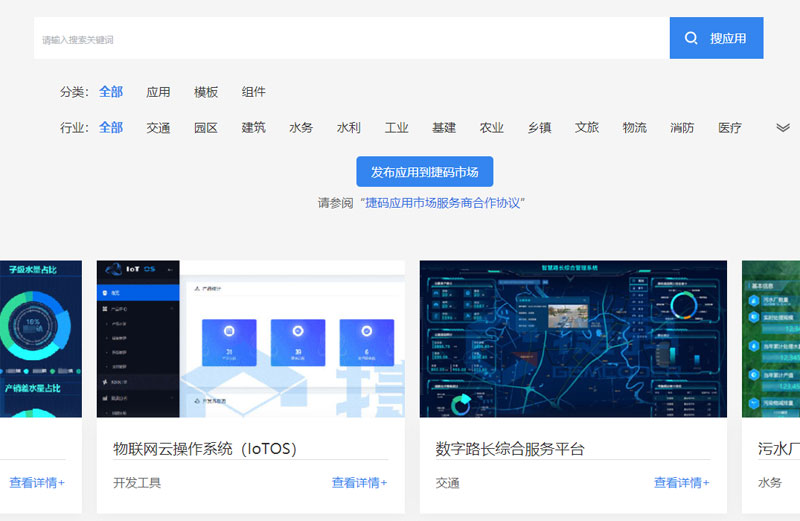This screenshot has width=800, height=521.
Task: Select the 模板 category filter
Action: click(x=206, y=92)
